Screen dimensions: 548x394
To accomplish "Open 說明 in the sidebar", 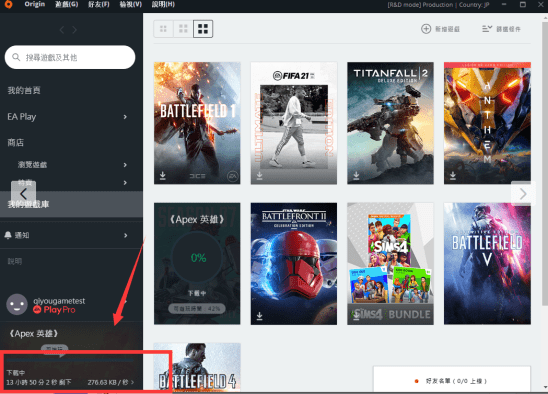I will [x=15, y=261].
